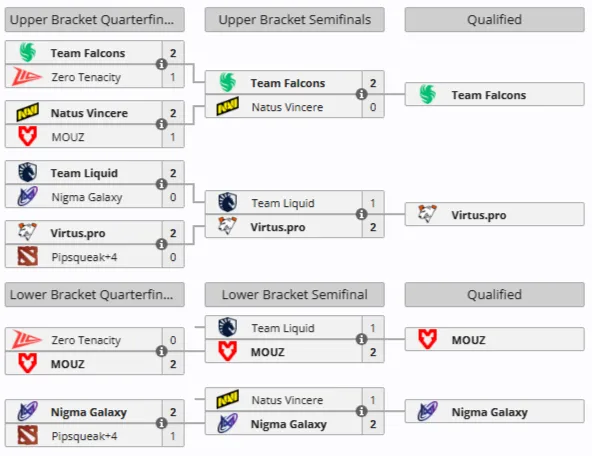Open info icon for Zero Tenacity vs MOUZ lower bracket
Image resolution: width=592 pixels, height=456 pixels.
point(162,351)
